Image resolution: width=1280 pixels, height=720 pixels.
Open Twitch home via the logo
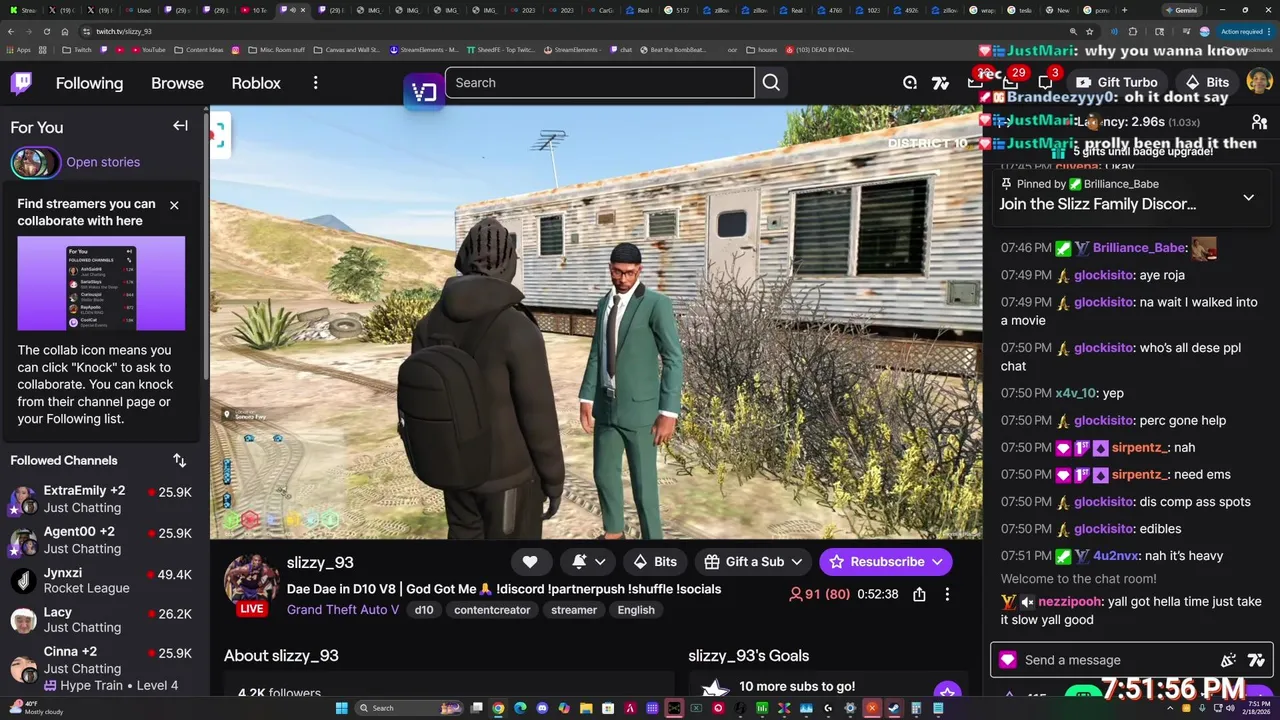[21, 83]
